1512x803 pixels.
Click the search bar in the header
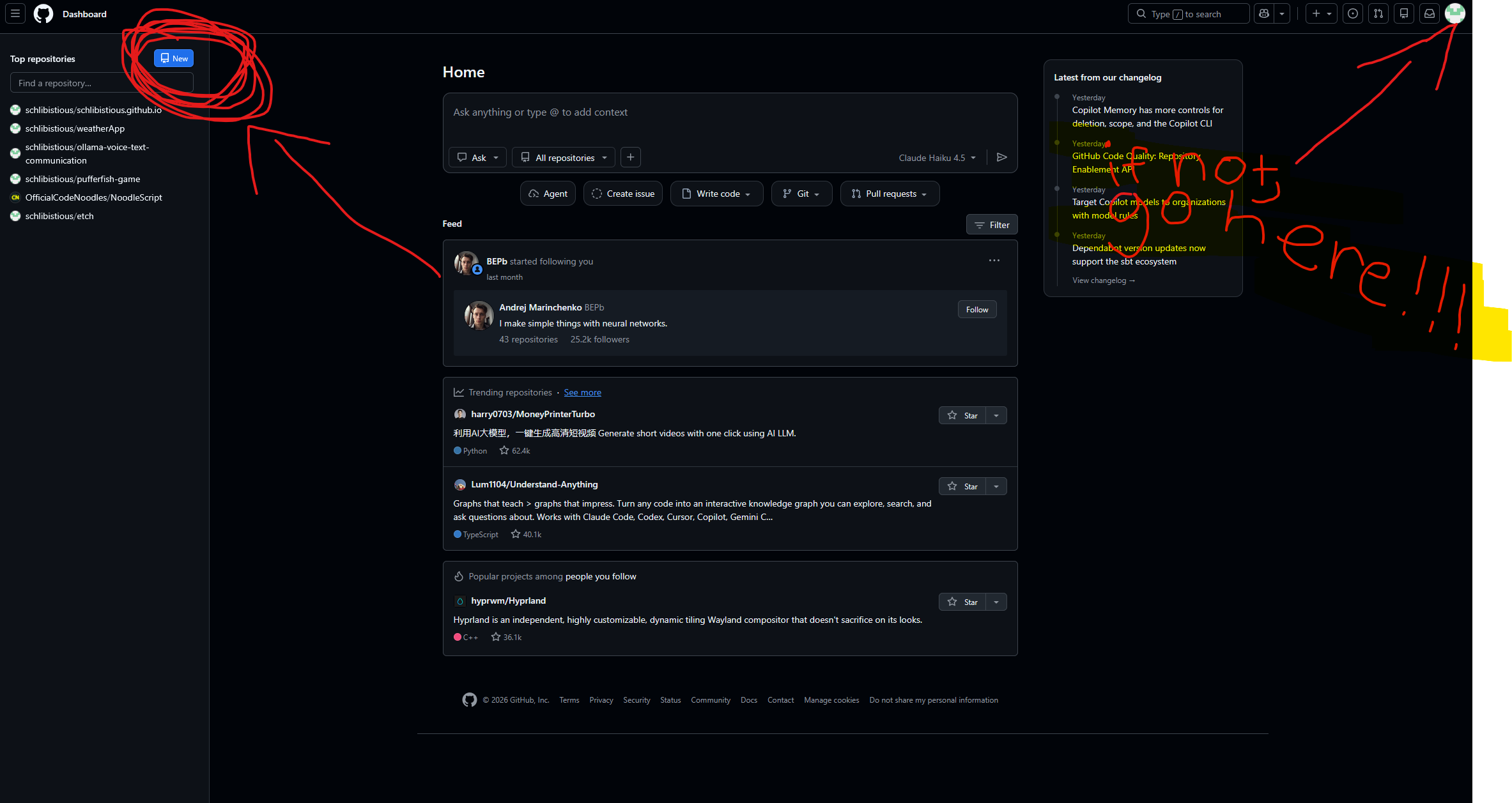click(x=1189, y=13)
